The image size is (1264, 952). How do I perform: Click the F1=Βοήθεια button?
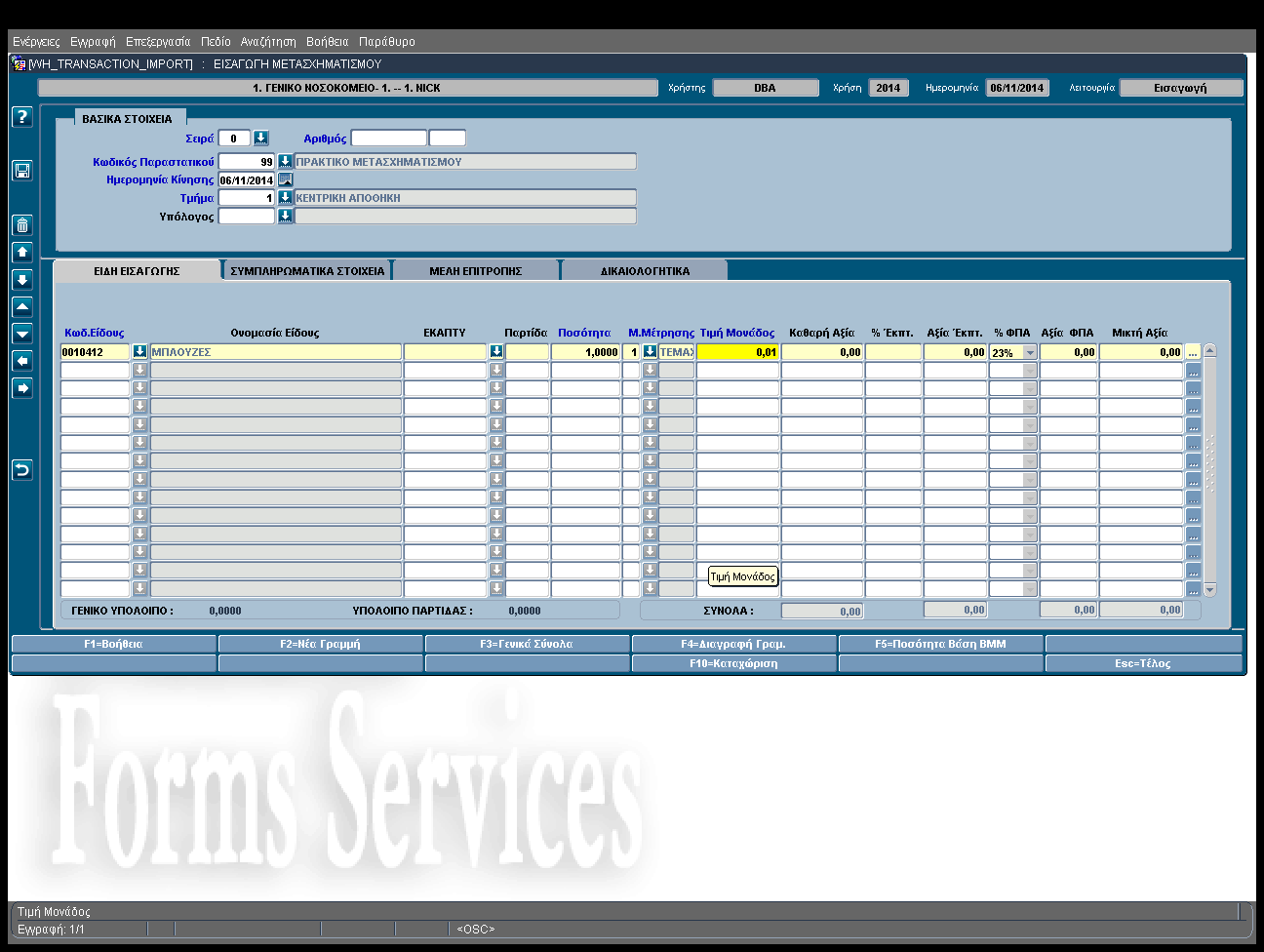(113, 644)
